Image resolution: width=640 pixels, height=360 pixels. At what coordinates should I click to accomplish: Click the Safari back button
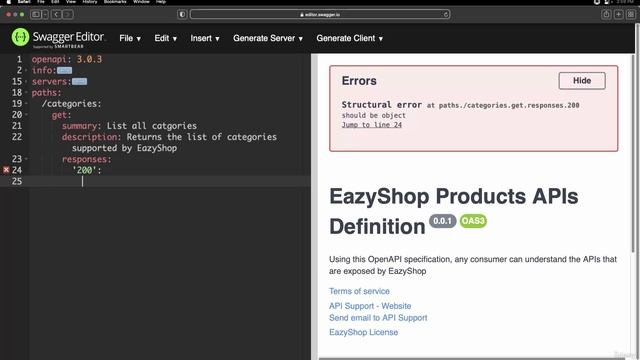click(x=56, y=15)
